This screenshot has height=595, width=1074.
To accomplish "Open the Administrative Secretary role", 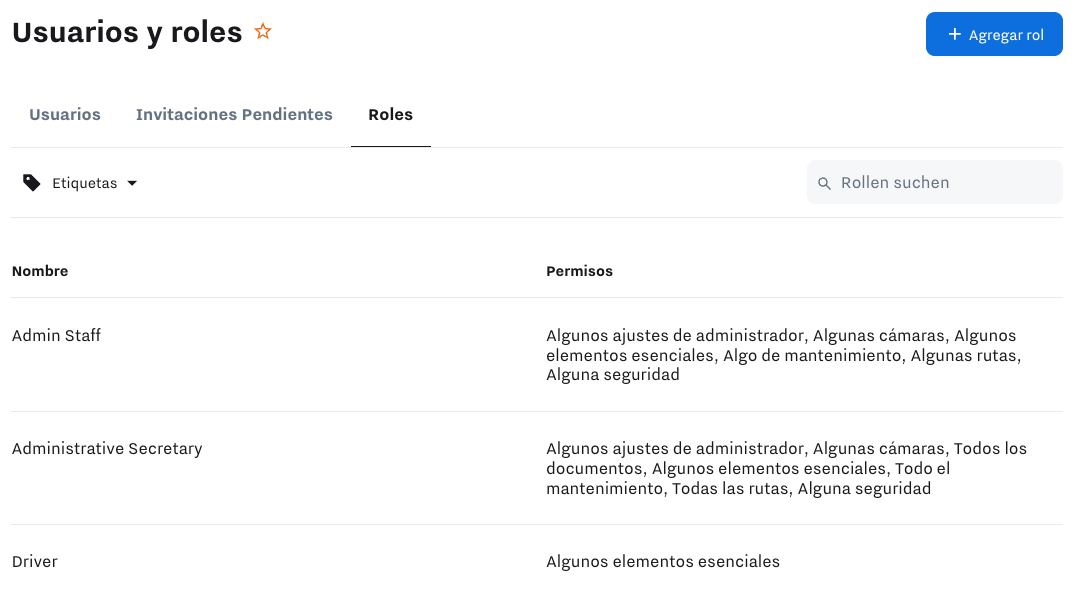I will [x=107, y=449].
